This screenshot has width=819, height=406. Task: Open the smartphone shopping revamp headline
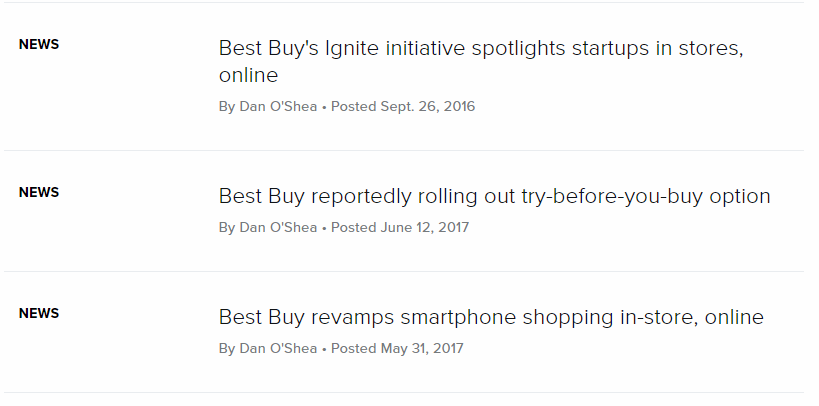pos(491,317)
